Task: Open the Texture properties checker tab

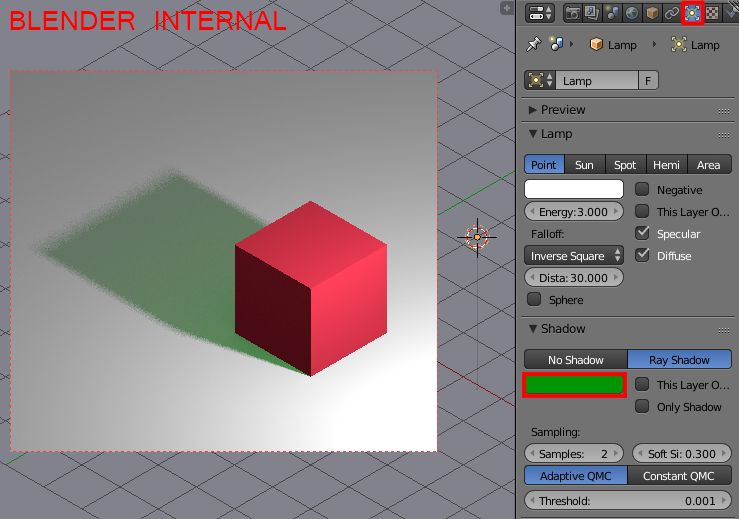Action: point(712,13)
